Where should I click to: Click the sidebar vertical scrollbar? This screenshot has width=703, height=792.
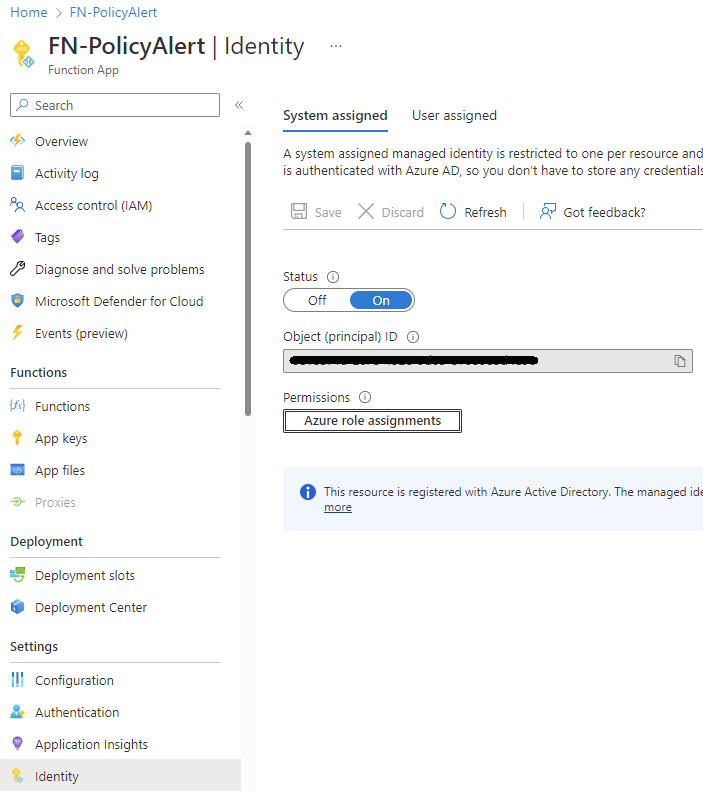point(248,279)
